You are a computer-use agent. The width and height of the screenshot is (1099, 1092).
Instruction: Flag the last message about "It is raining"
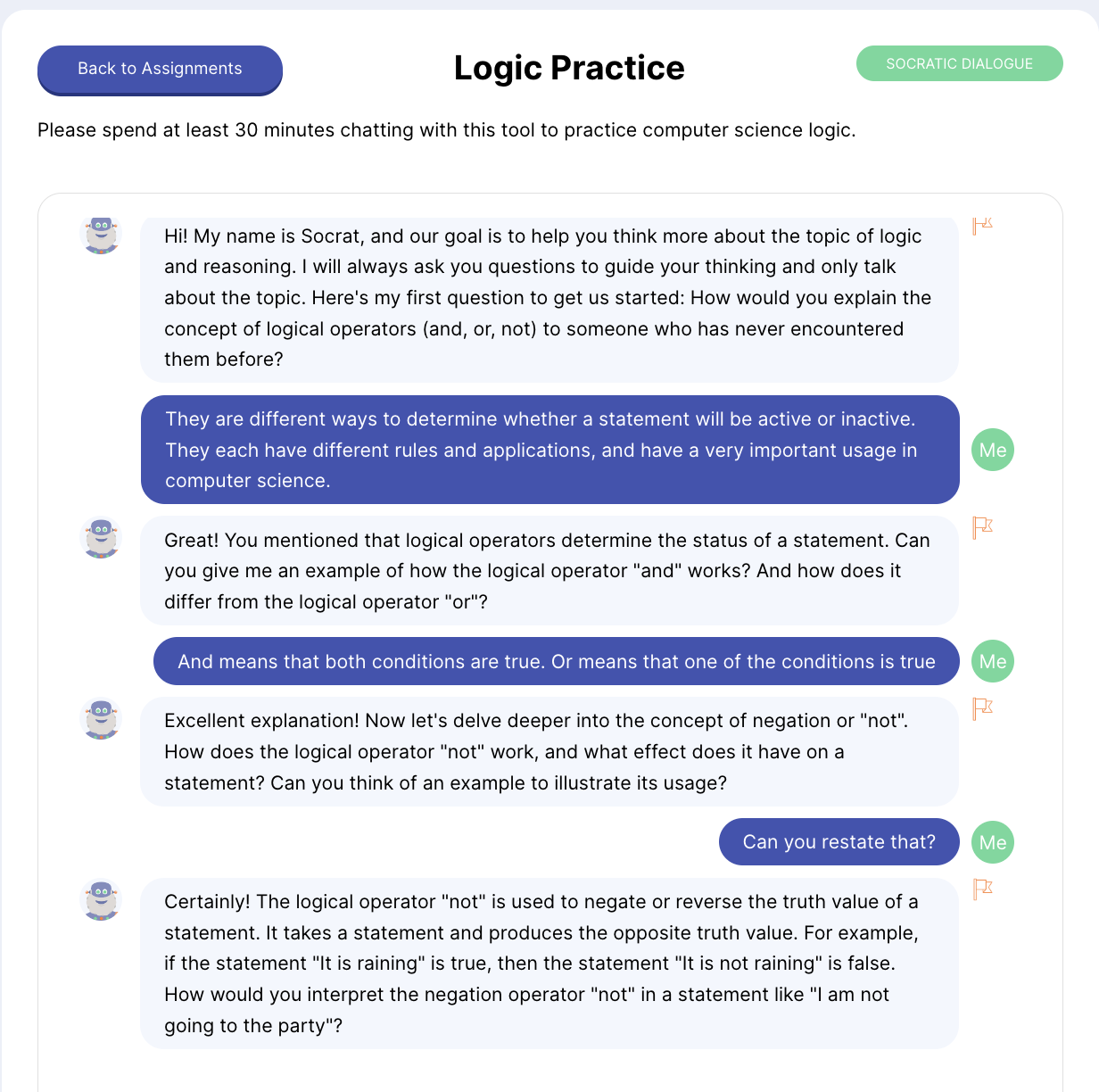click(x=982, y=889)
